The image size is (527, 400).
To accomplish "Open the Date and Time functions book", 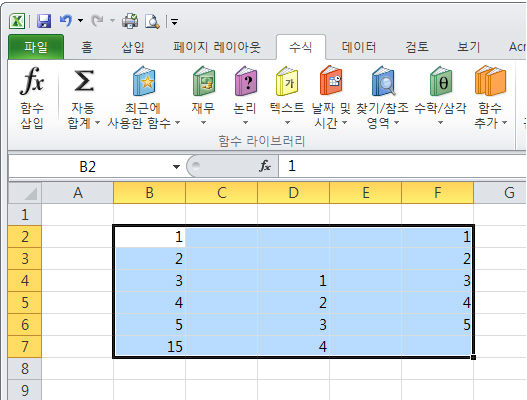I will [331, 81].
